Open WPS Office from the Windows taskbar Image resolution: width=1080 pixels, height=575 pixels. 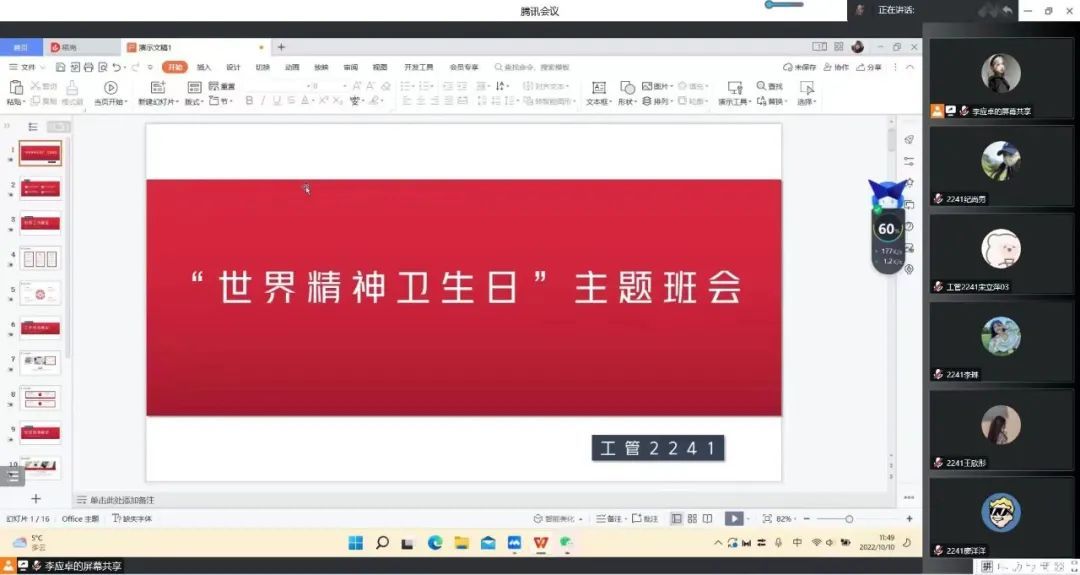pyautogui.click(x=541, y=543)
